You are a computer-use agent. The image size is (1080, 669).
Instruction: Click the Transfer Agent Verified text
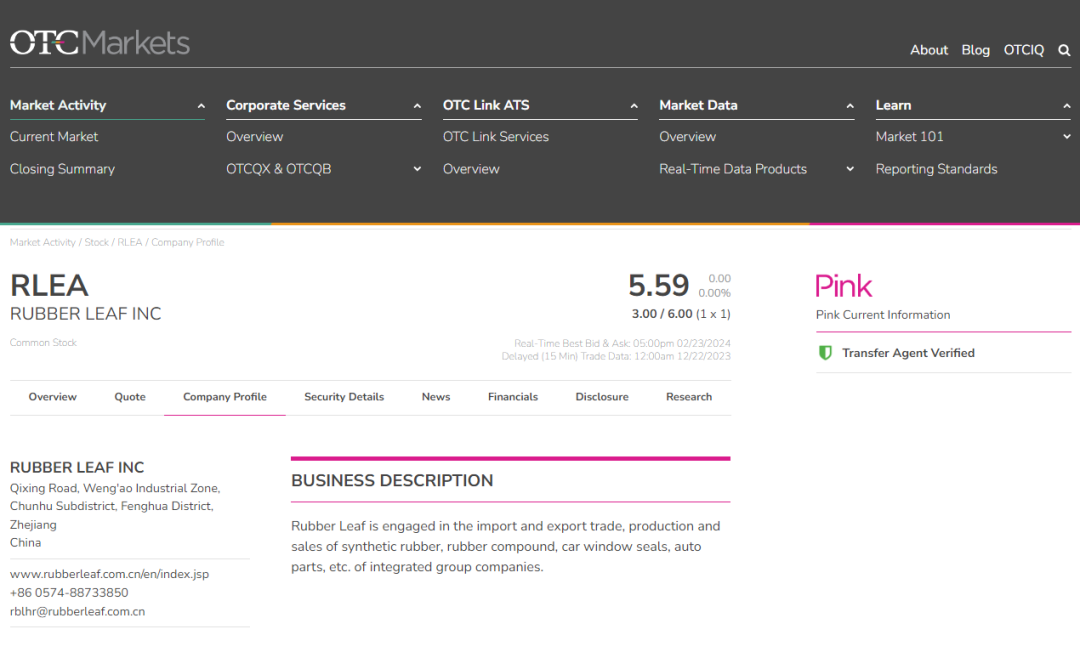coord(908,353)
